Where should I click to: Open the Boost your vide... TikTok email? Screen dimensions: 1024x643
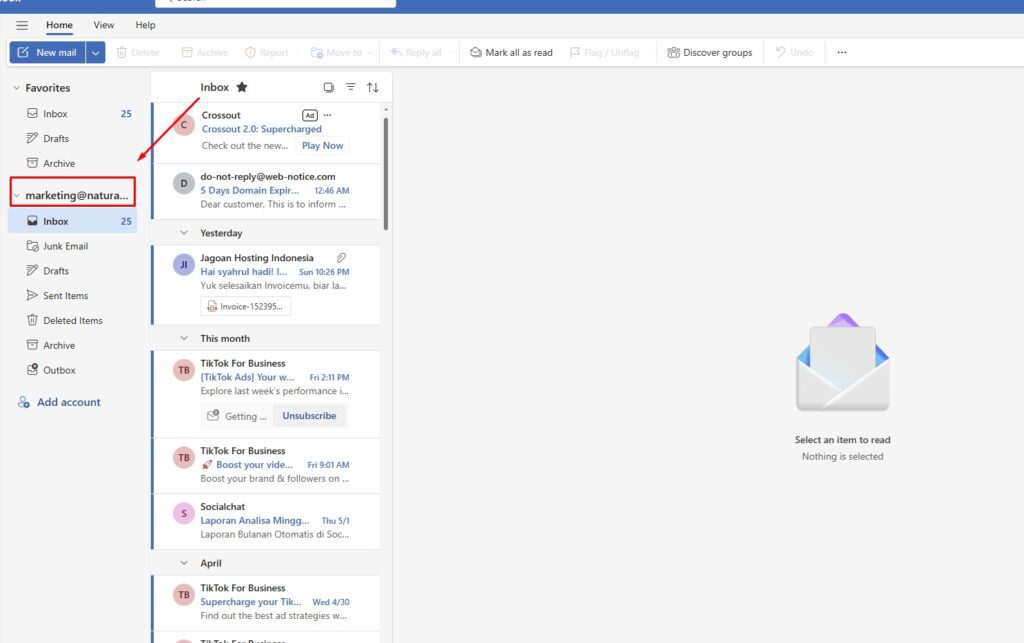coord(266,465)
